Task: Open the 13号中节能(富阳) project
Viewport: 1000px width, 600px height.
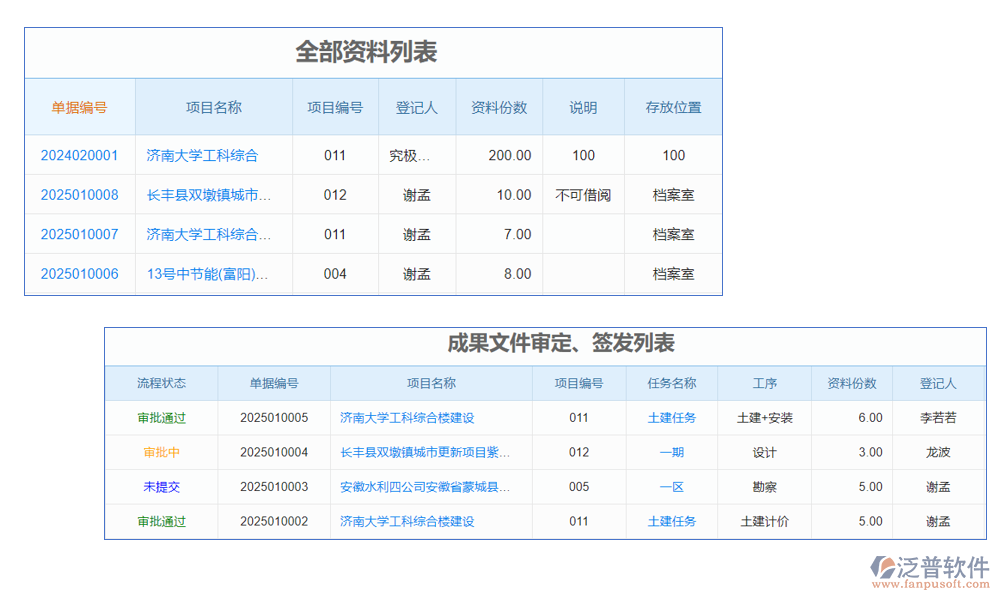Action: tap(212, 273)
